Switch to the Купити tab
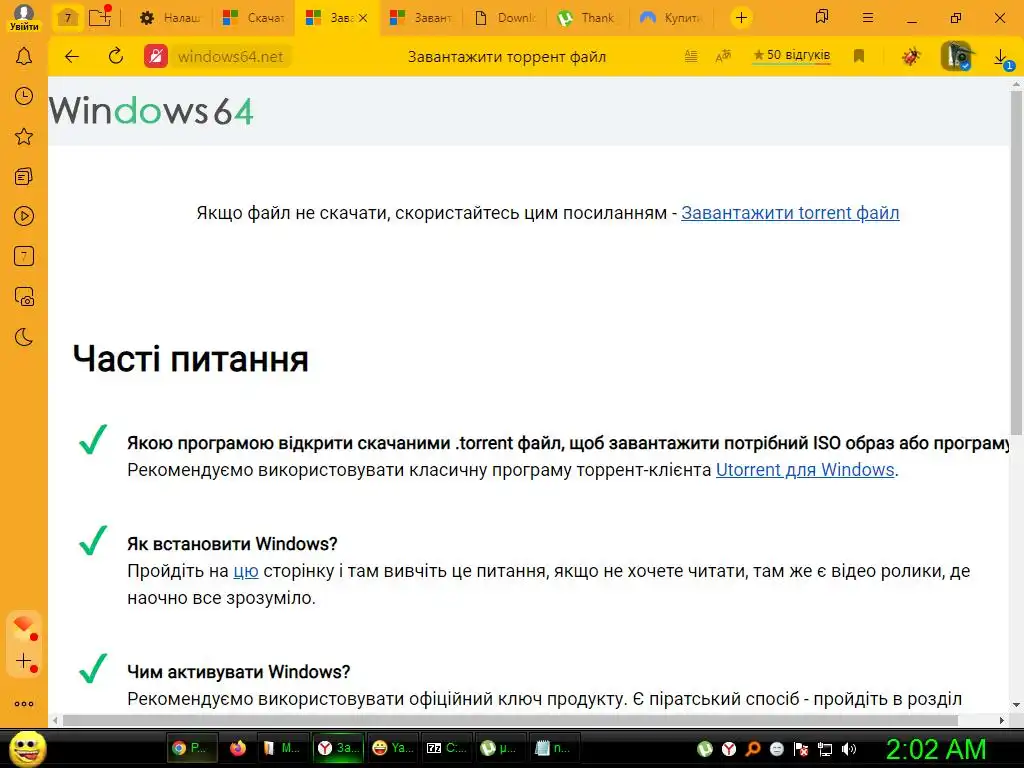 click(671, 18)
